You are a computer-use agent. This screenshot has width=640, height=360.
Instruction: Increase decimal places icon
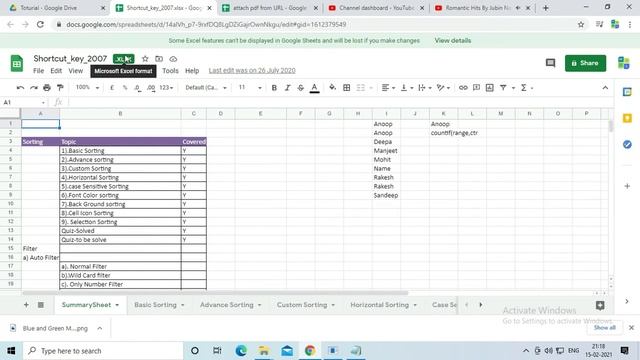pyautogui.click(x=151, y=88)
